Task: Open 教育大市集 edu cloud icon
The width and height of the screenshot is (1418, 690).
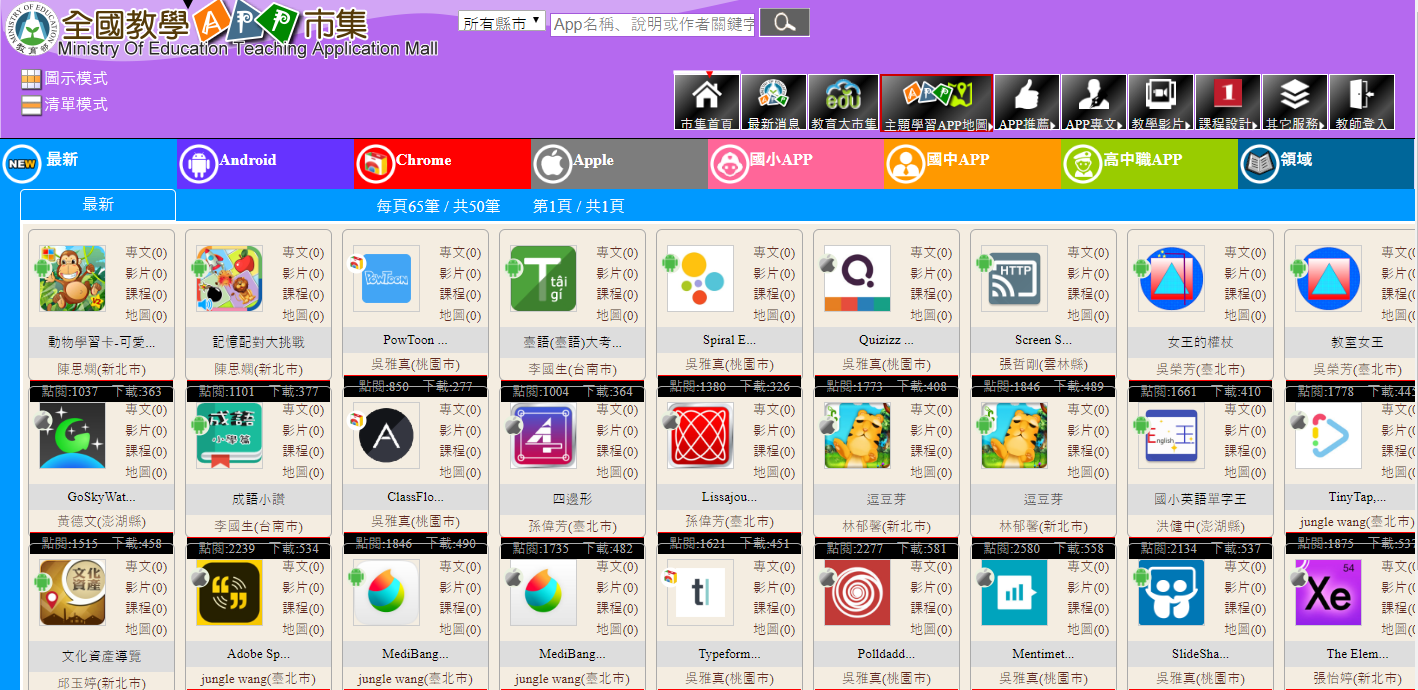Action: [x=843, y=103]
